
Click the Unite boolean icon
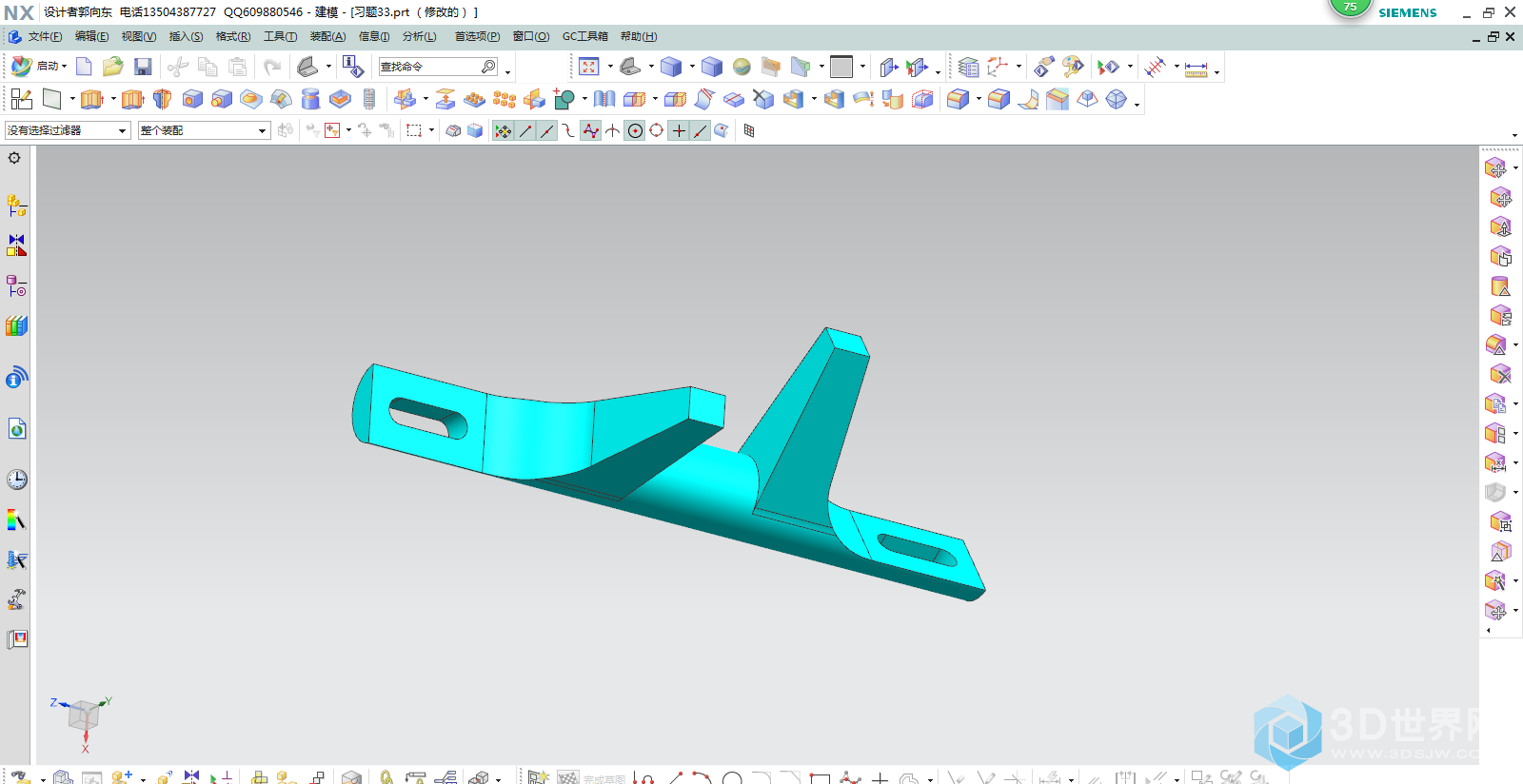pyautogui.click(x=564, y=99)
